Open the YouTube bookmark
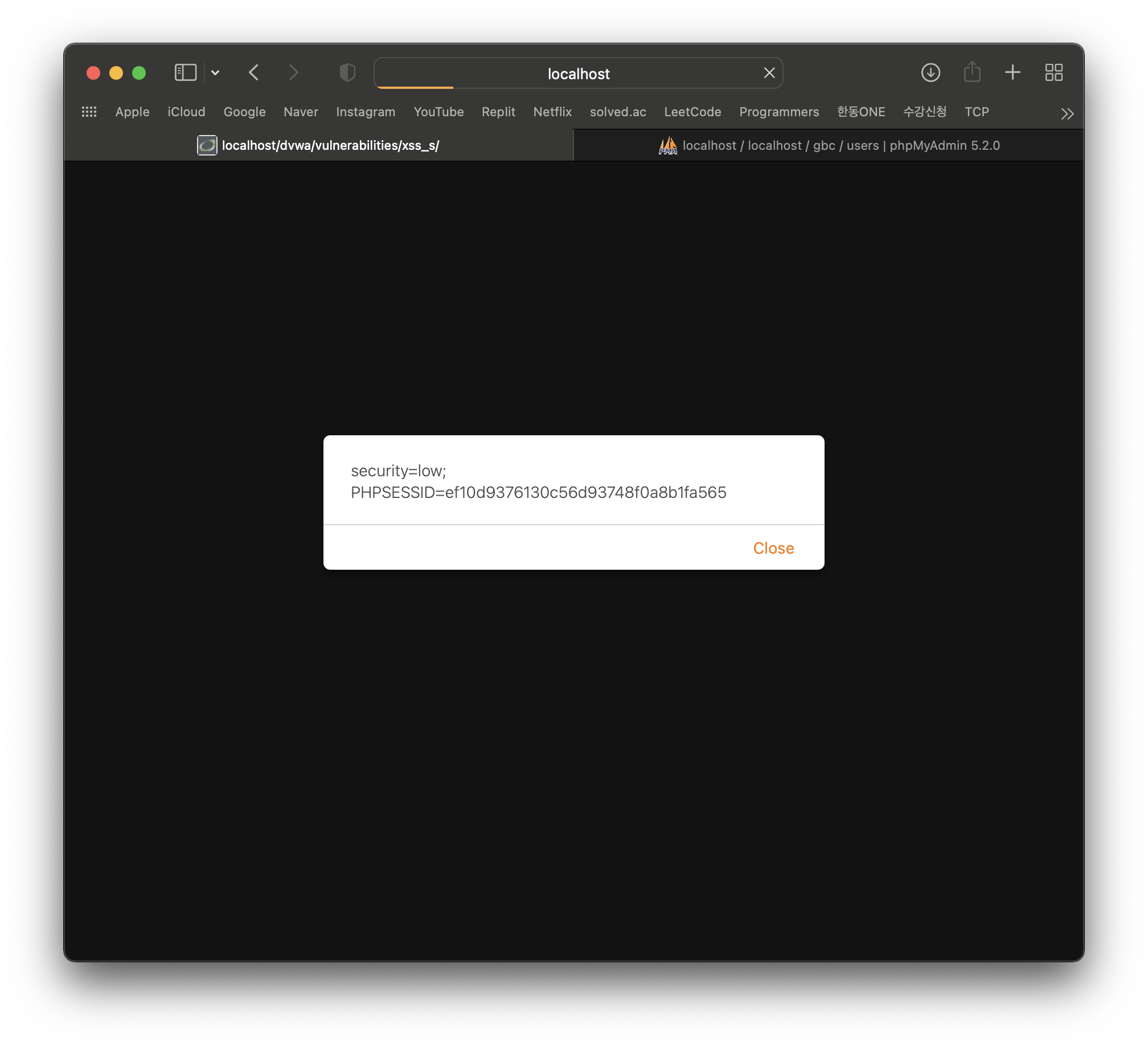 438,112
